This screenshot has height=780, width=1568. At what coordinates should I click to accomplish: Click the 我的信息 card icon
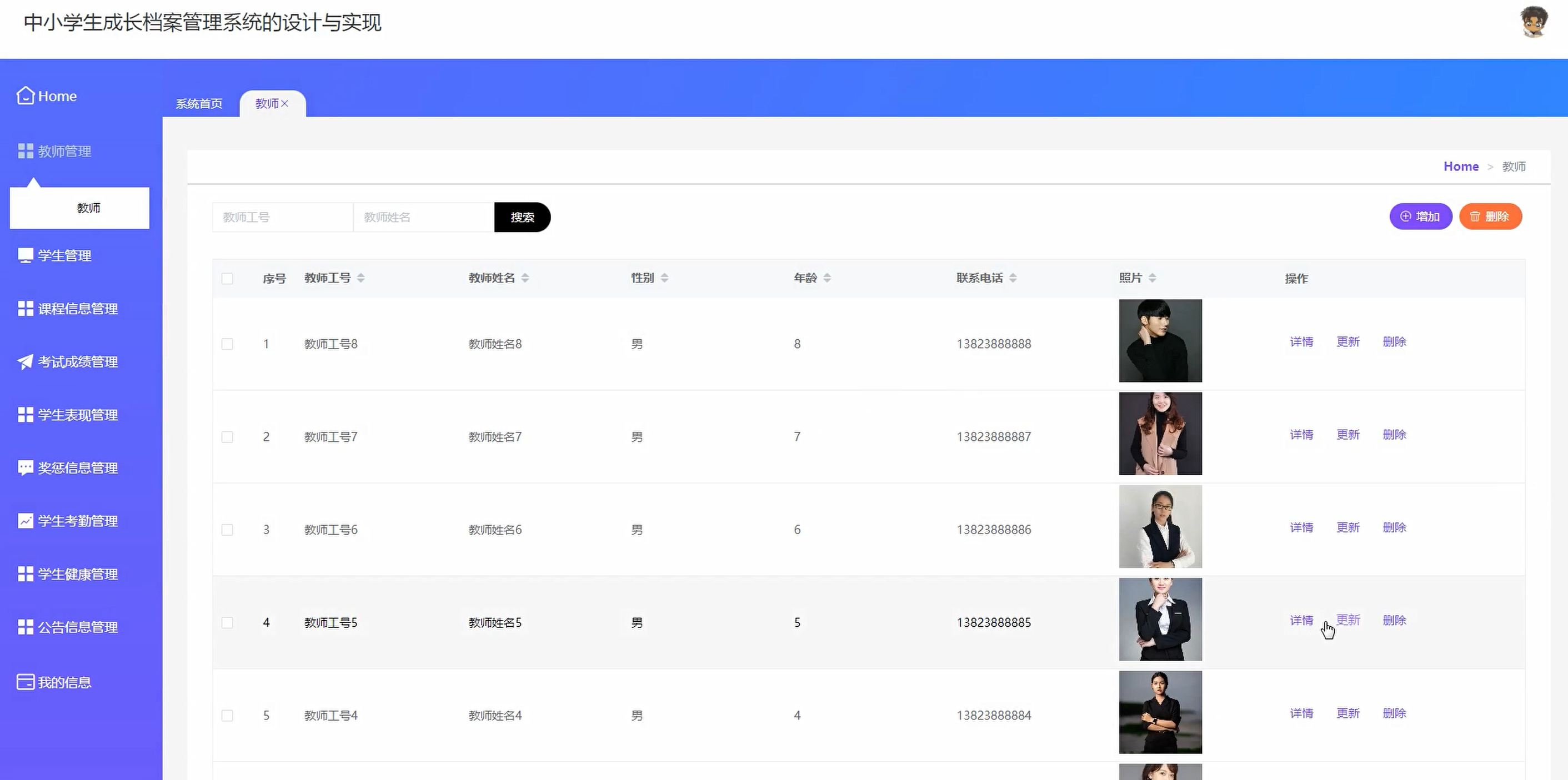tap(26, 682)
